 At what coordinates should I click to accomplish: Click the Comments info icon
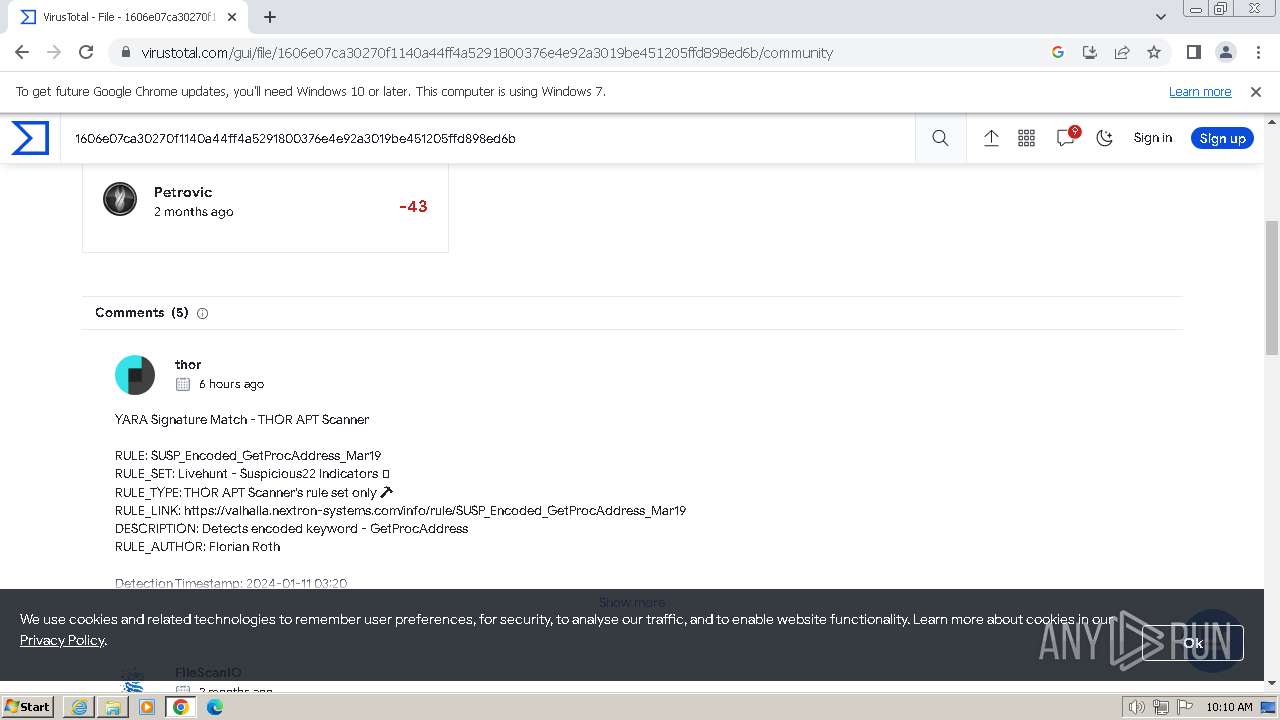point(202,313)
